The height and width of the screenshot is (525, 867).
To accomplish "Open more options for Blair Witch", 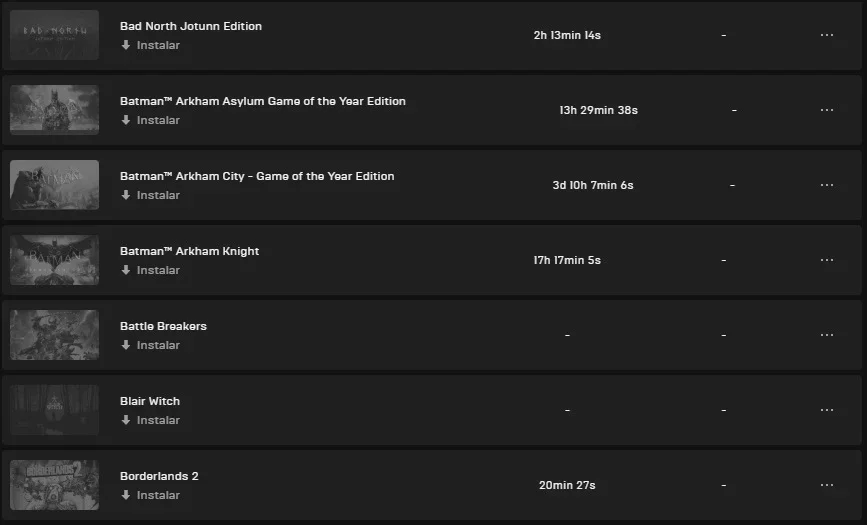I will (827, 410).
